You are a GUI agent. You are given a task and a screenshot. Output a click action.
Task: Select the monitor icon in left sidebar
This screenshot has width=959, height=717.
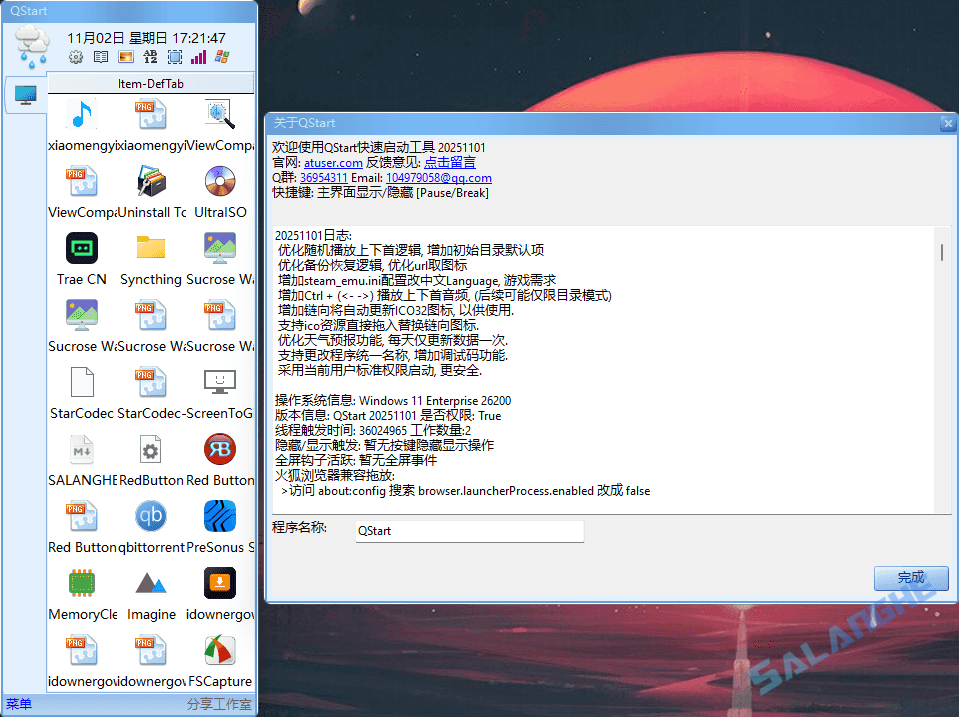click(24, 96)
